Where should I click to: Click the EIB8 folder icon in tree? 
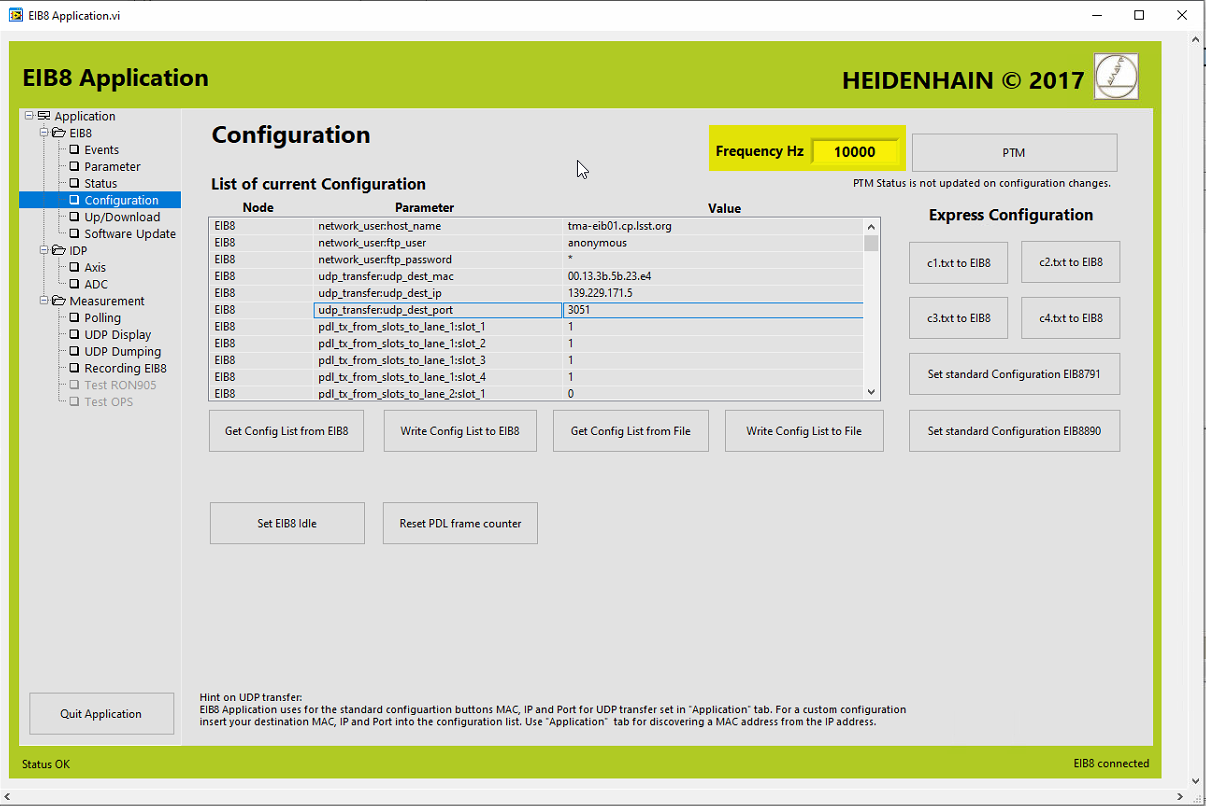pos(59,133)
